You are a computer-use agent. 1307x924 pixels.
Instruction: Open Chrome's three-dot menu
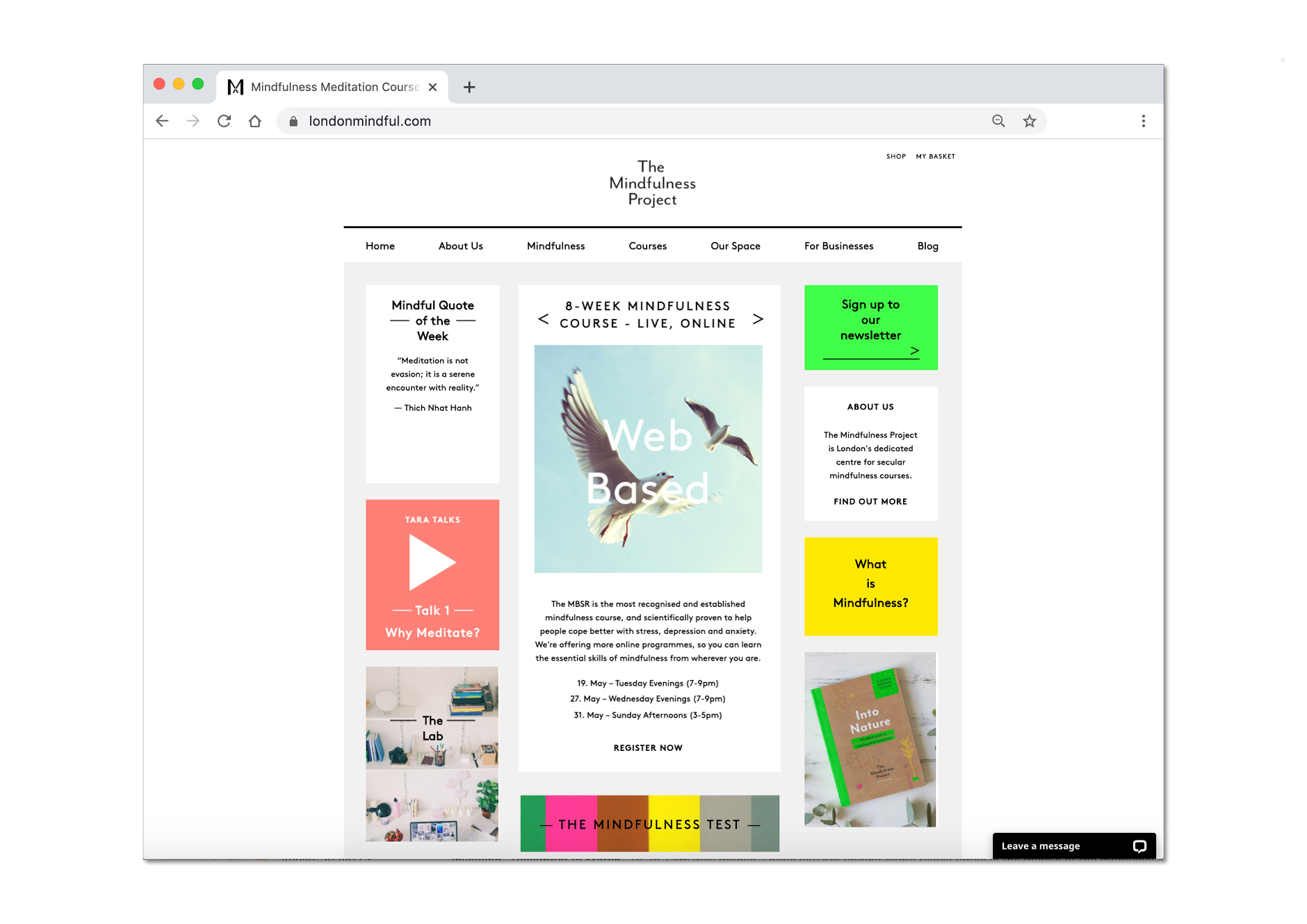click(x=1143, y=121)
